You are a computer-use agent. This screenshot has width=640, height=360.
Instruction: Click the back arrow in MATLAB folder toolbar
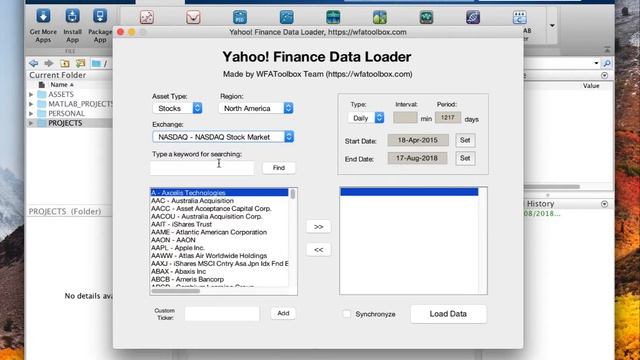pyautogui.click(x=33, y=63)
